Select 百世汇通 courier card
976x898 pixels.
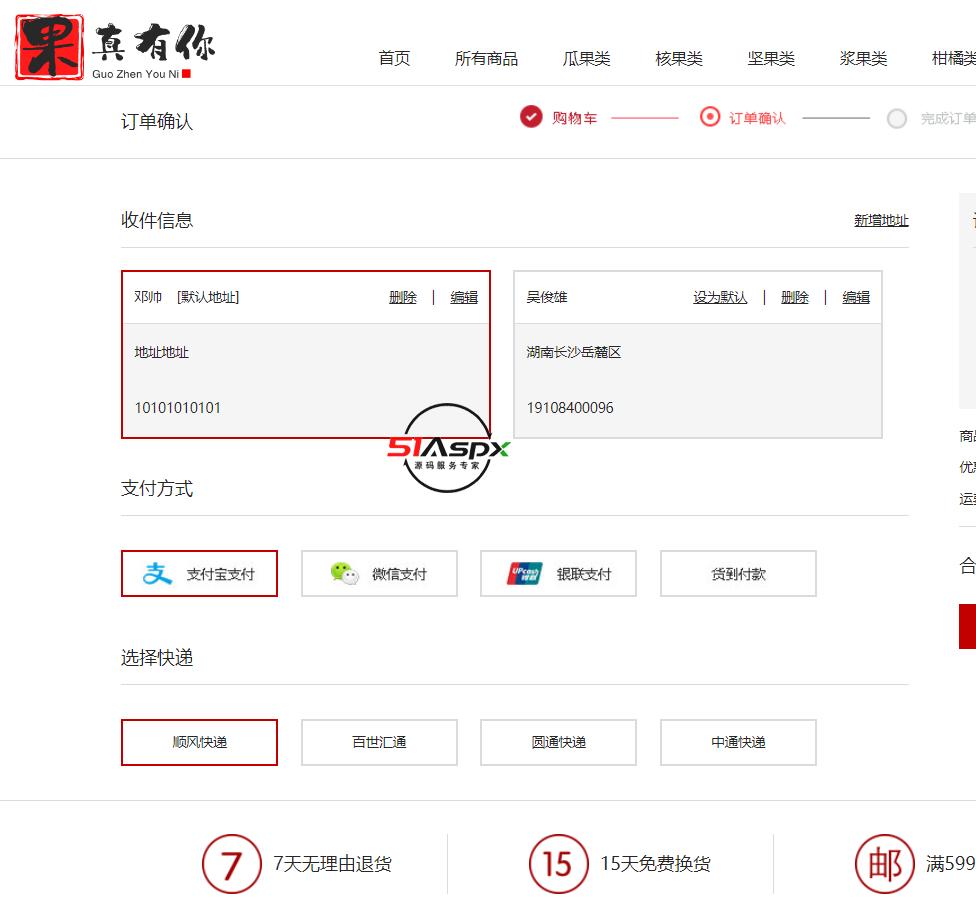coord(379,742)
